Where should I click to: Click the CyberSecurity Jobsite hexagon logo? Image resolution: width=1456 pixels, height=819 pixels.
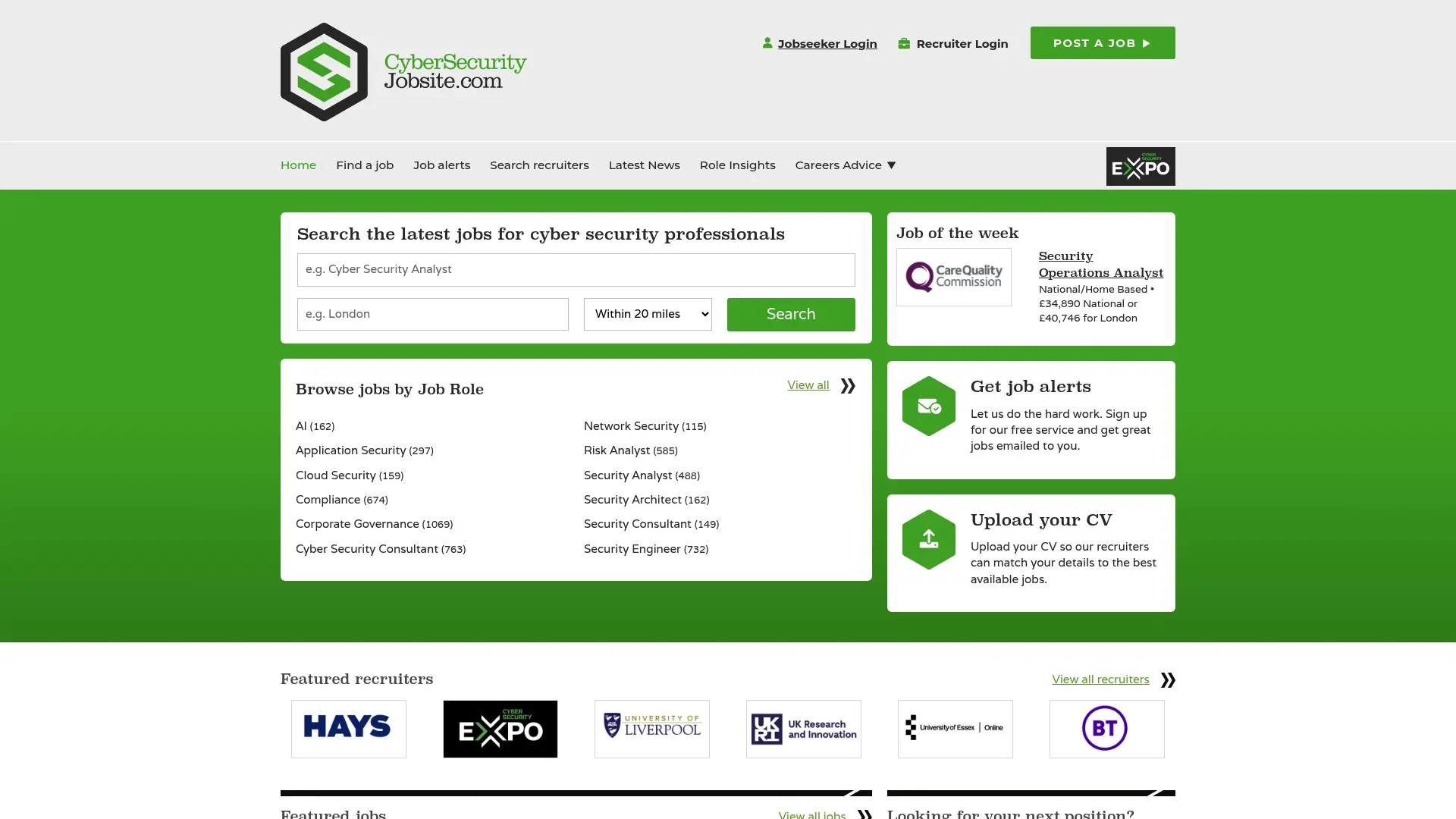point(324,72)
